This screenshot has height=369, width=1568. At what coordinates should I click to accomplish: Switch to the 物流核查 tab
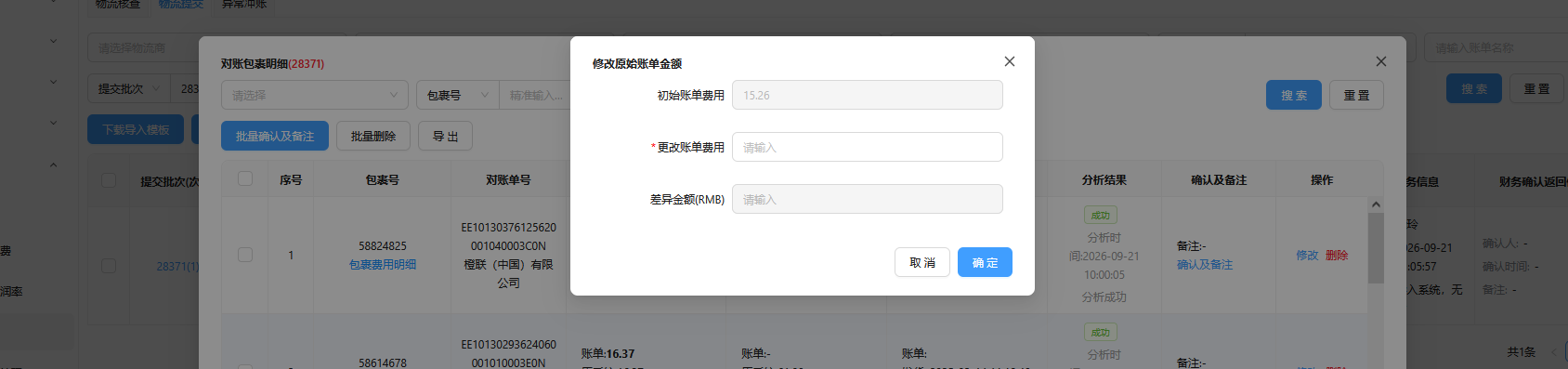coord(118,4)
